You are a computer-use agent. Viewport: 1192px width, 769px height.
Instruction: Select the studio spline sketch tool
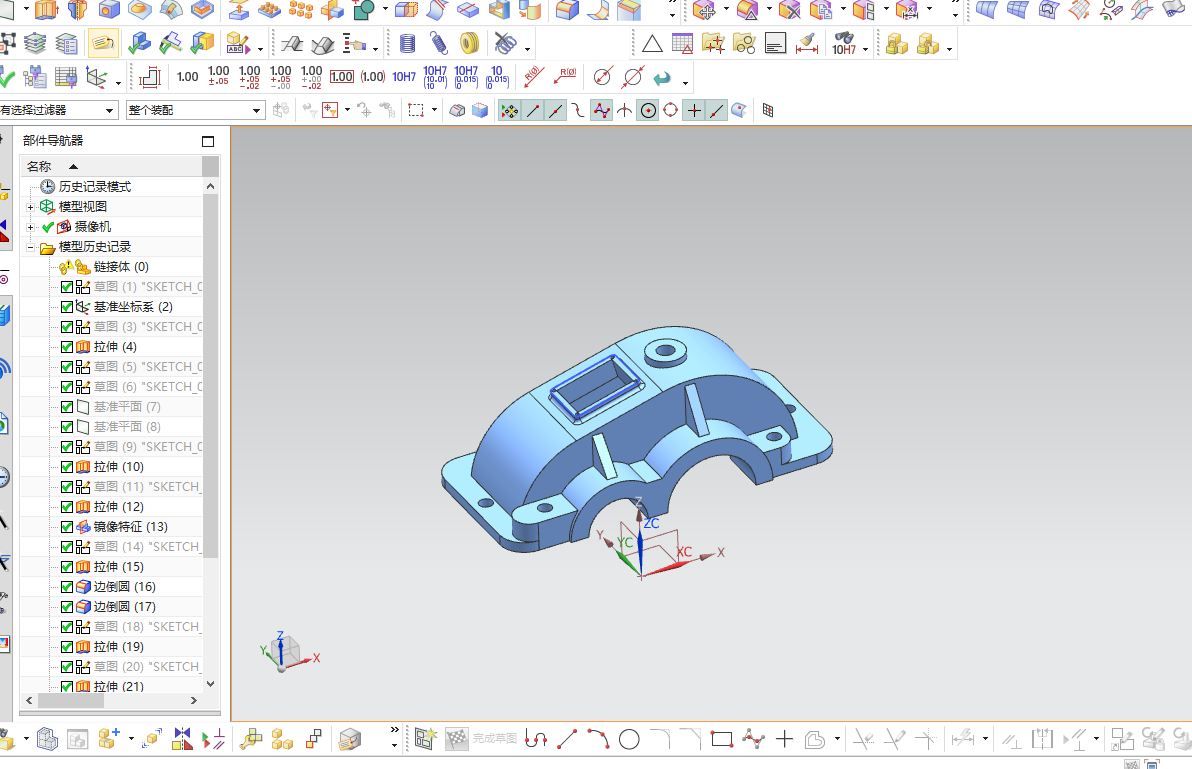point(753,739)
